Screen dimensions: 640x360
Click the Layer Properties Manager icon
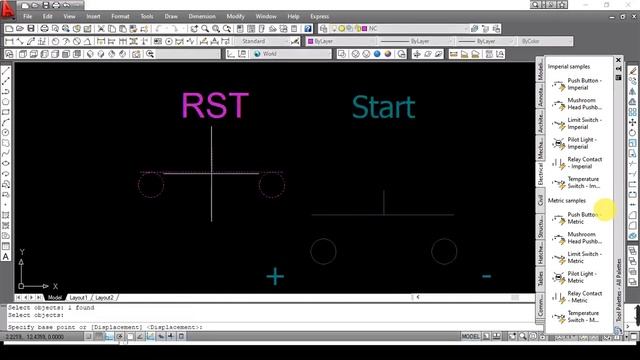pyautogui.click(x=324, y=29)
